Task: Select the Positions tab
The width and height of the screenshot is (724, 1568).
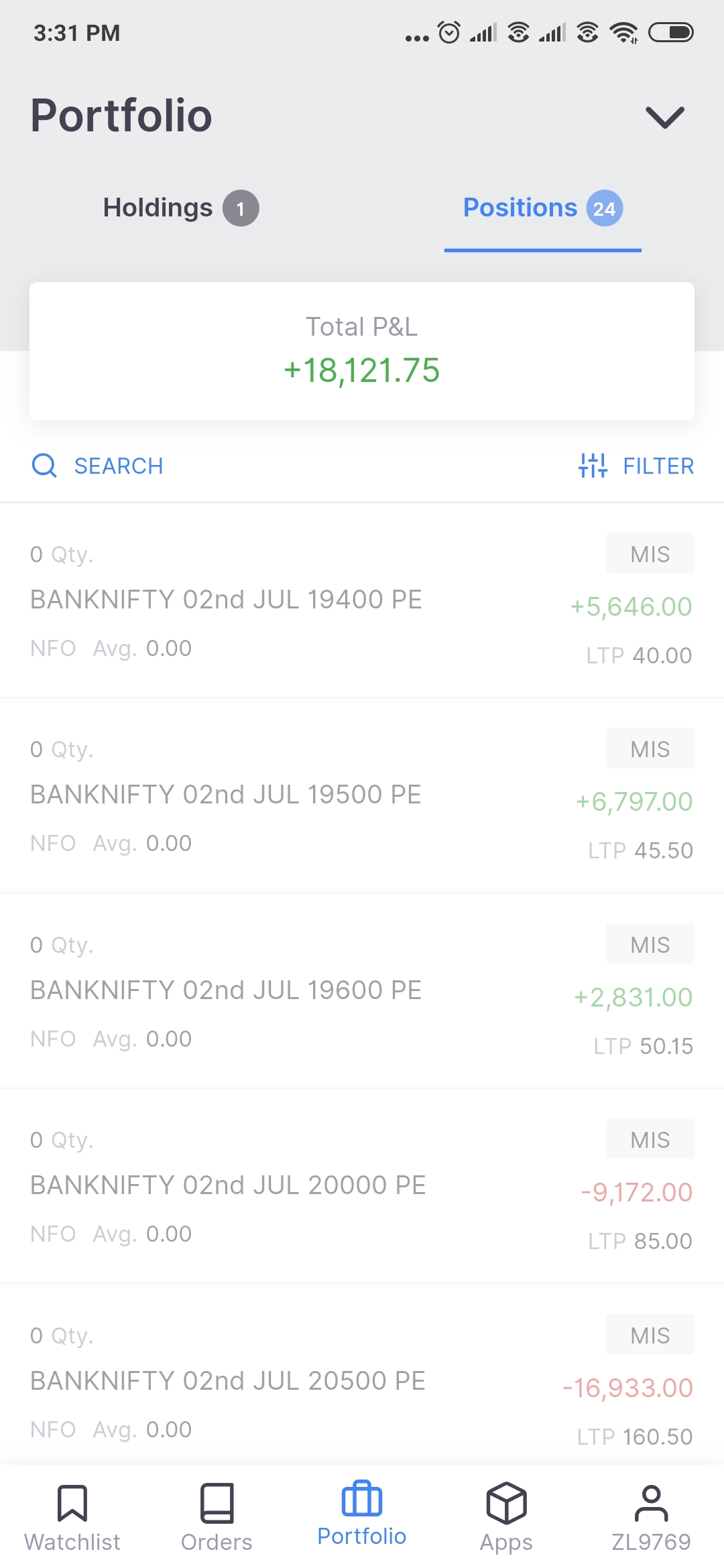Action: click(520, 208)
